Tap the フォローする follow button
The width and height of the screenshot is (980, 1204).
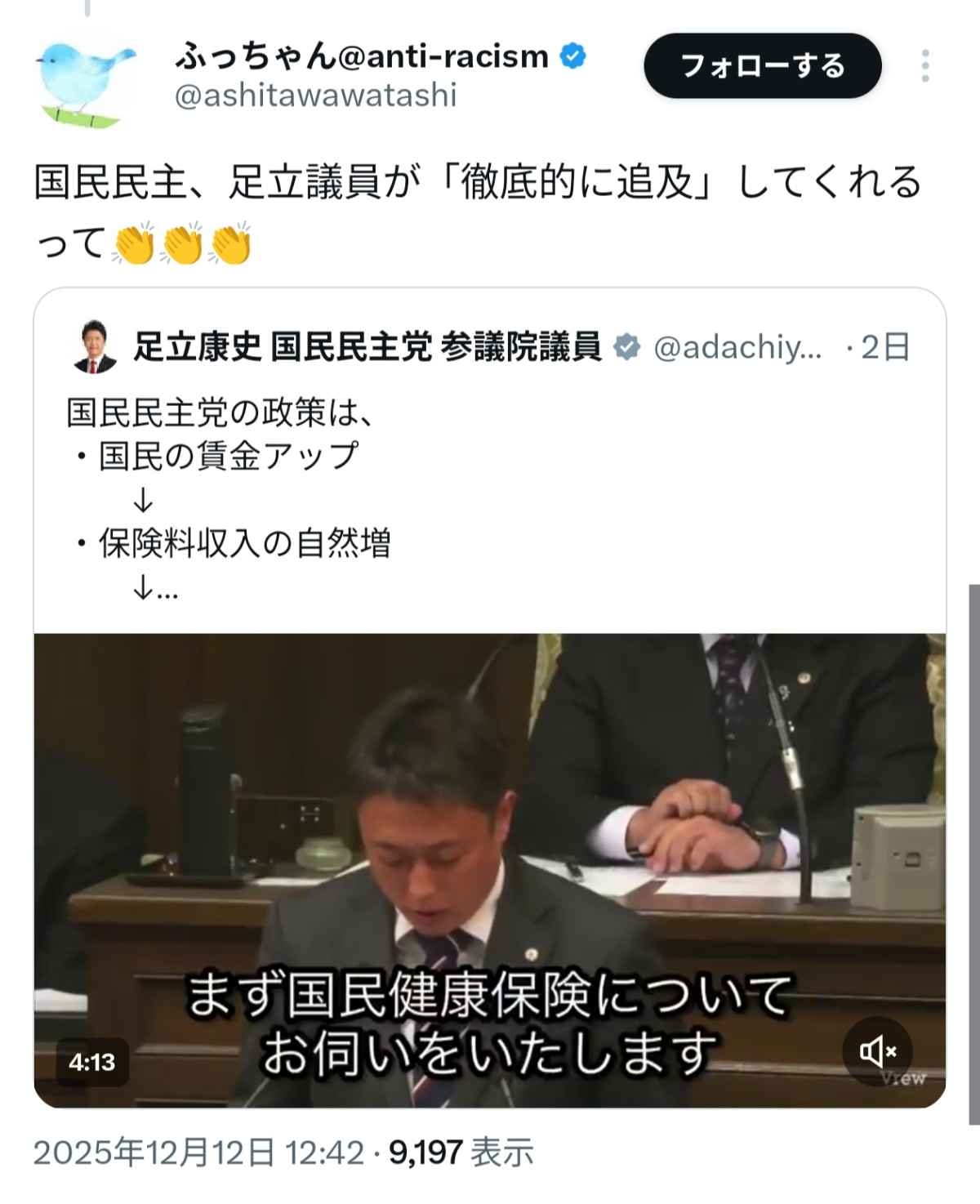click(763, 65)
